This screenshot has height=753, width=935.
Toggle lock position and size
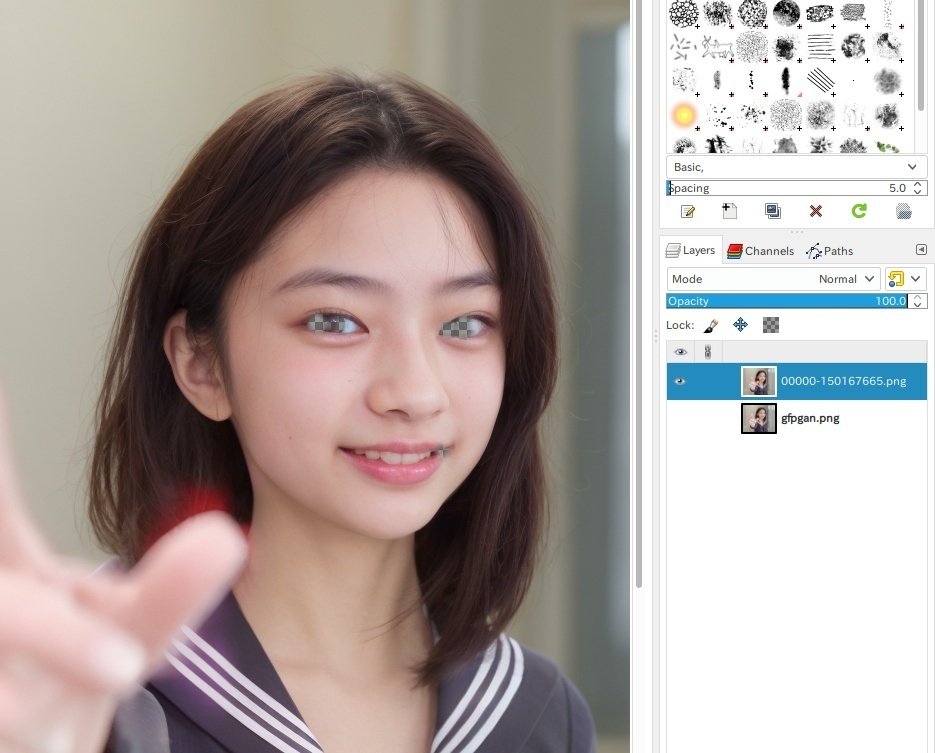[x=740, y=325]
